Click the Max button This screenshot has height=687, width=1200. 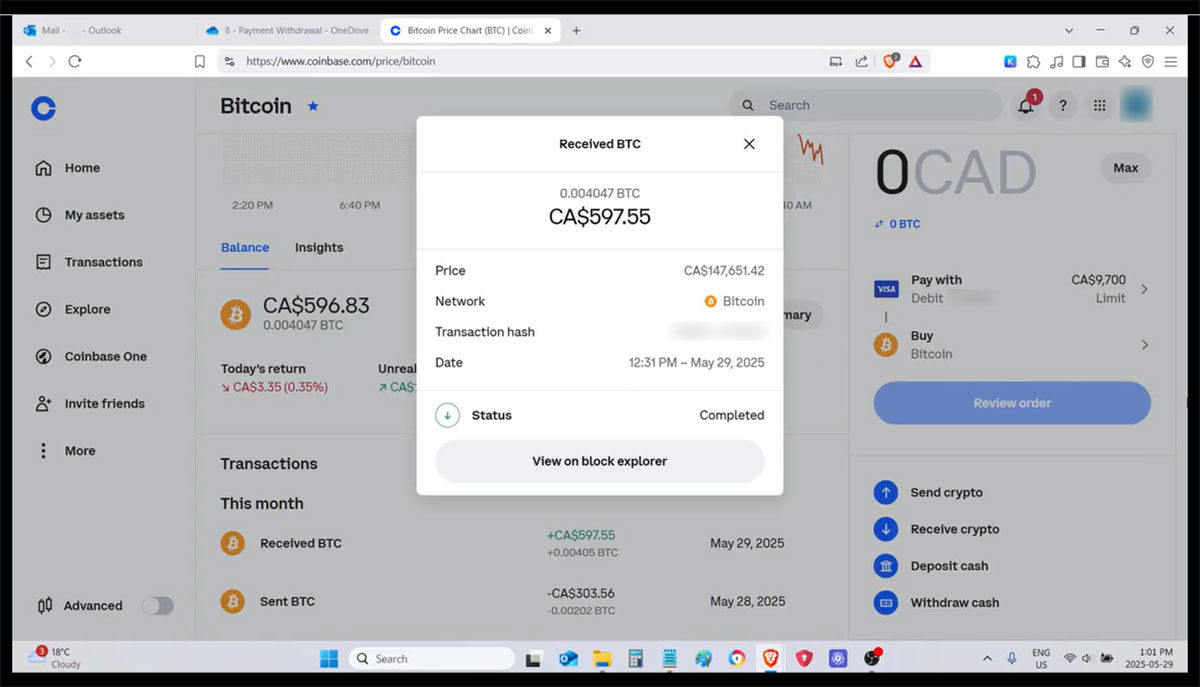(x=1126, y=168)
